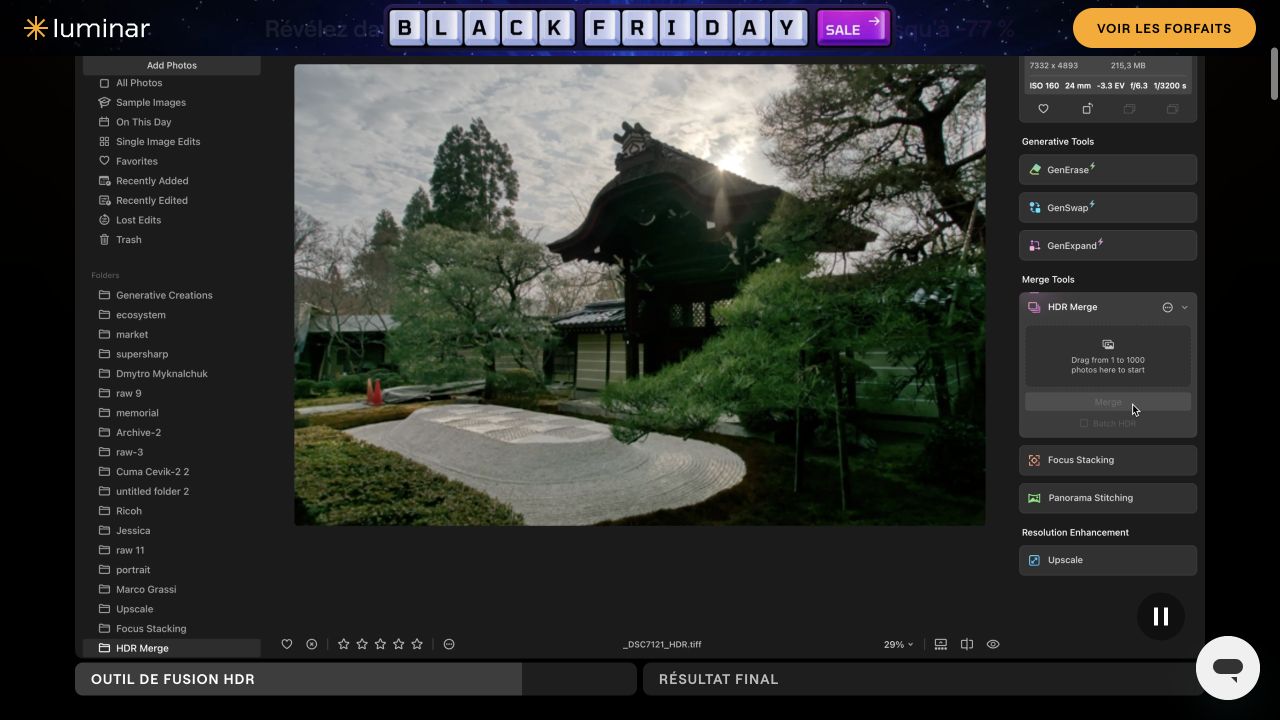The height and width of the screenshot is (720, 1280).
Task: Click the Panorama Stitching icon
Action: pos(1035,498)
